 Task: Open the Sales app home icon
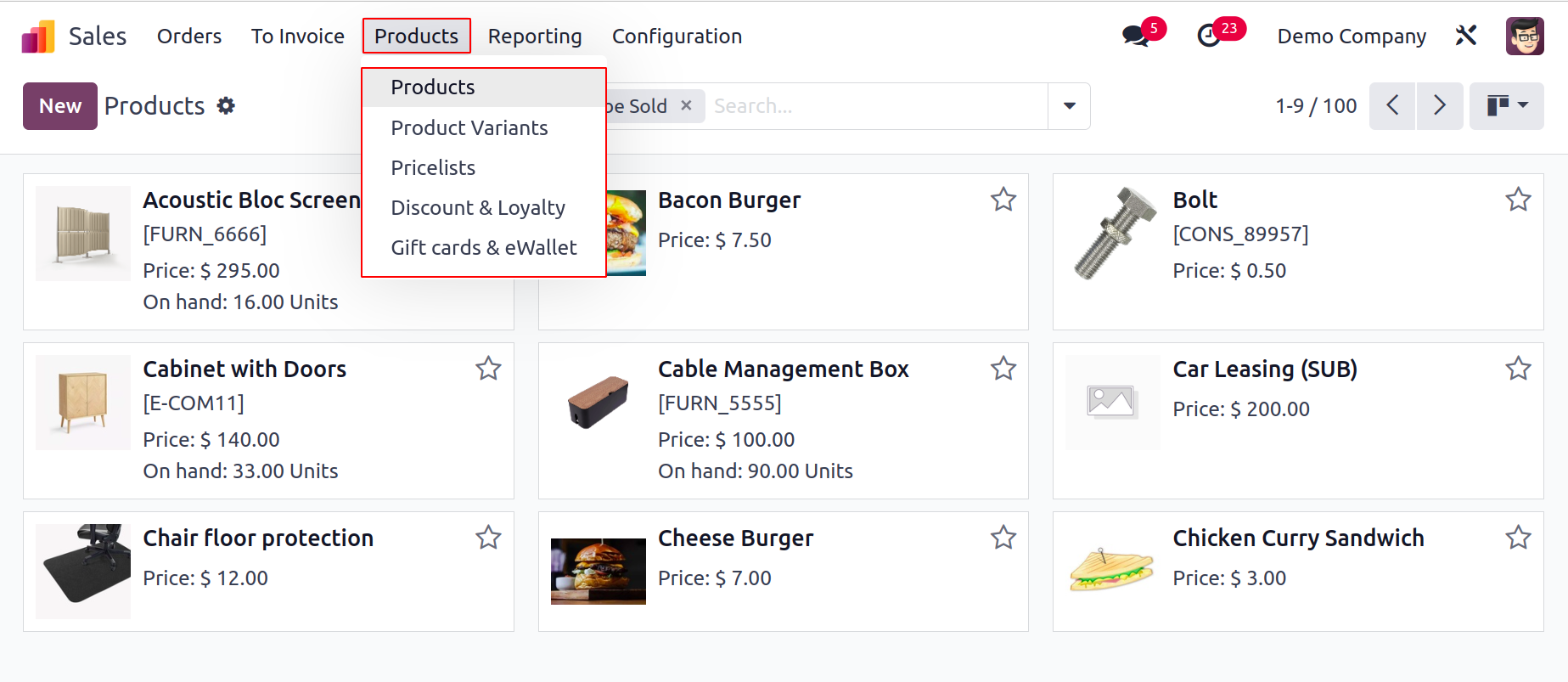(38, 37)
